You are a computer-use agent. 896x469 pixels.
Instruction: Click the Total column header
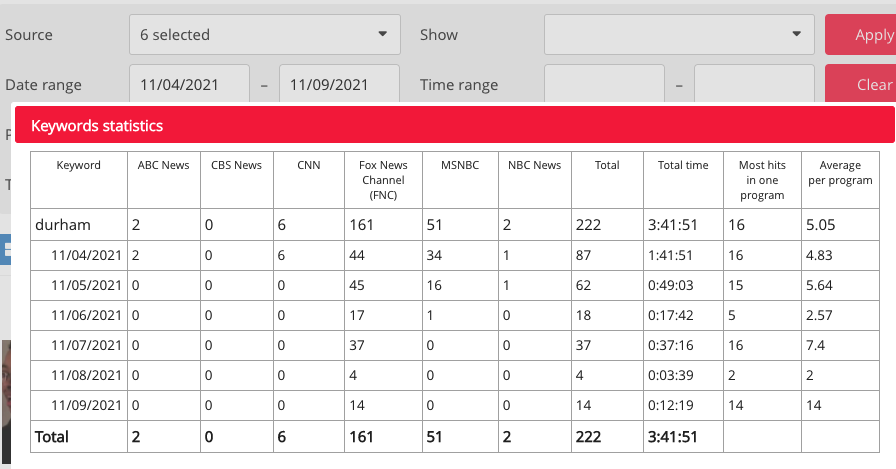click(607, 180)
